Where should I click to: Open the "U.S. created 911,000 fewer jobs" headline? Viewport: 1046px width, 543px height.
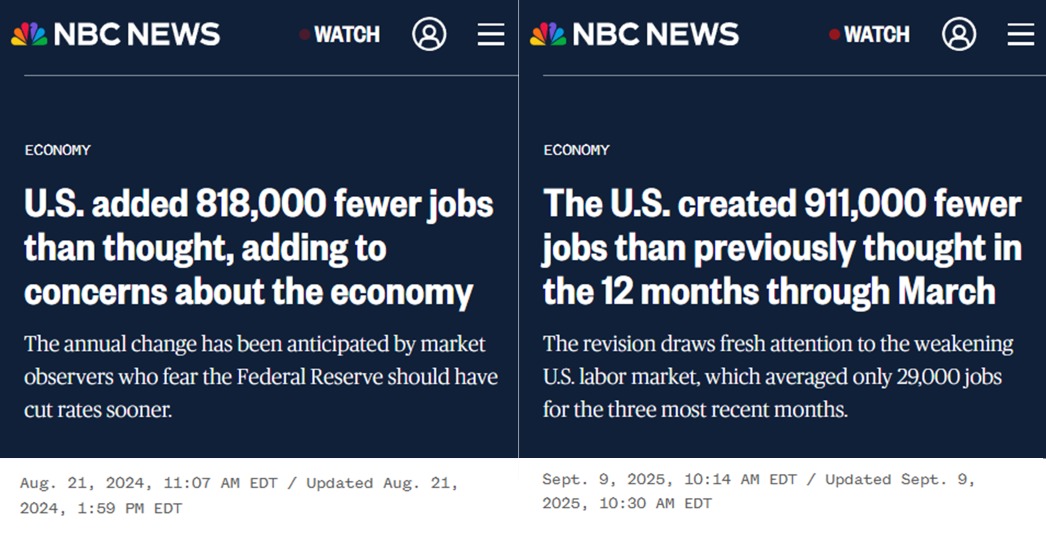(x=781, y=248)
